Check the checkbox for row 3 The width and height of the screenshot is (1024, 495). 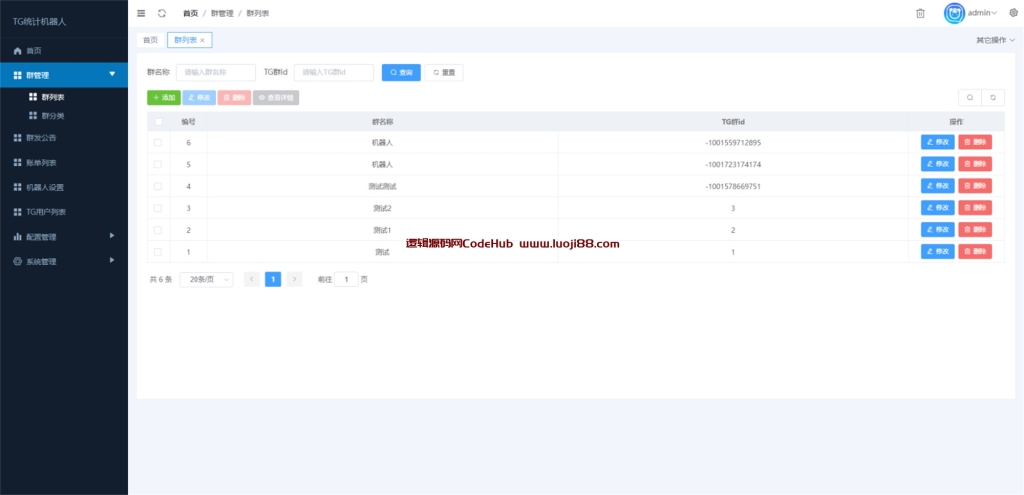click(158, 208)
